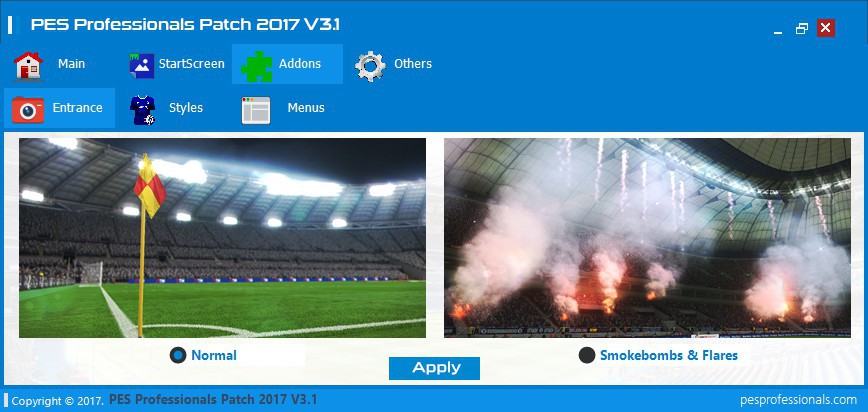This screenshot has height=412, width=868.
Task: Click the red camera Entrance icon
Action: [28, 109]
